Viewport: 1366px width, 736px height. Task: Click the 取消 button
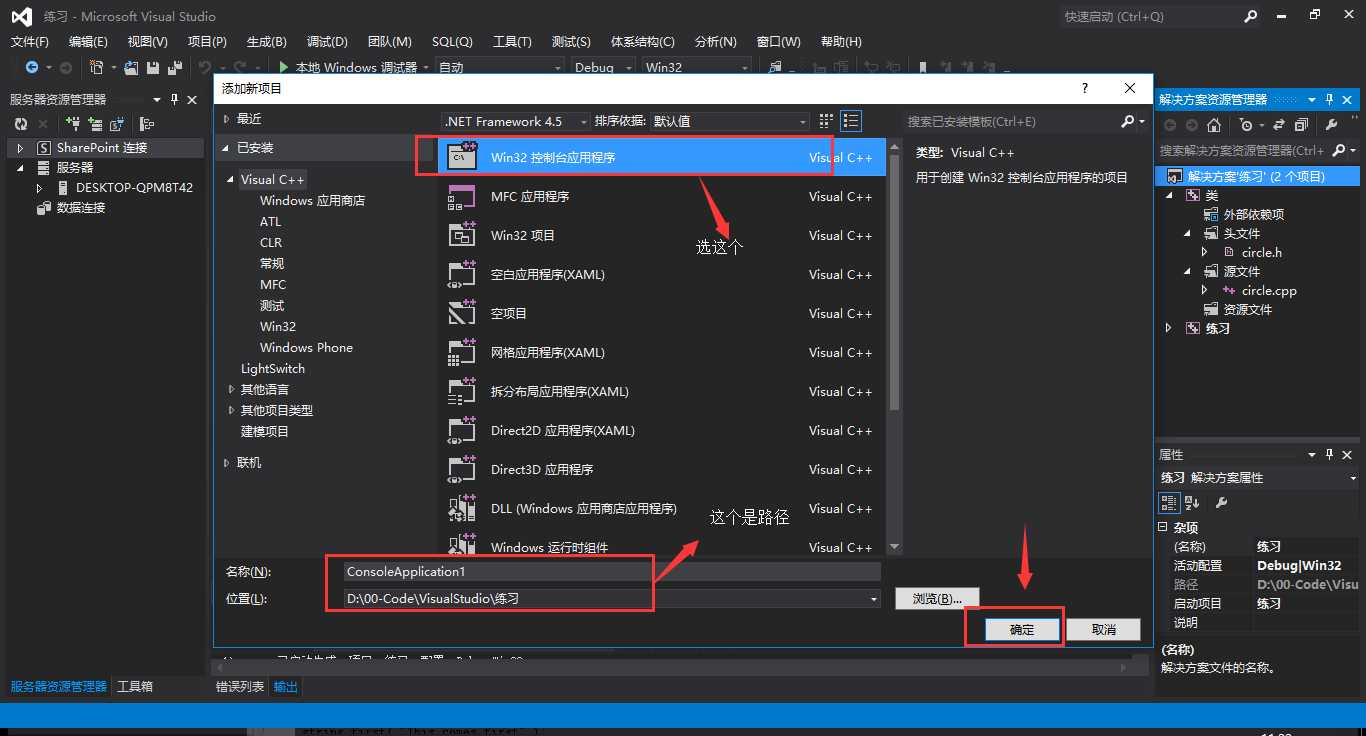(1103, 630)
